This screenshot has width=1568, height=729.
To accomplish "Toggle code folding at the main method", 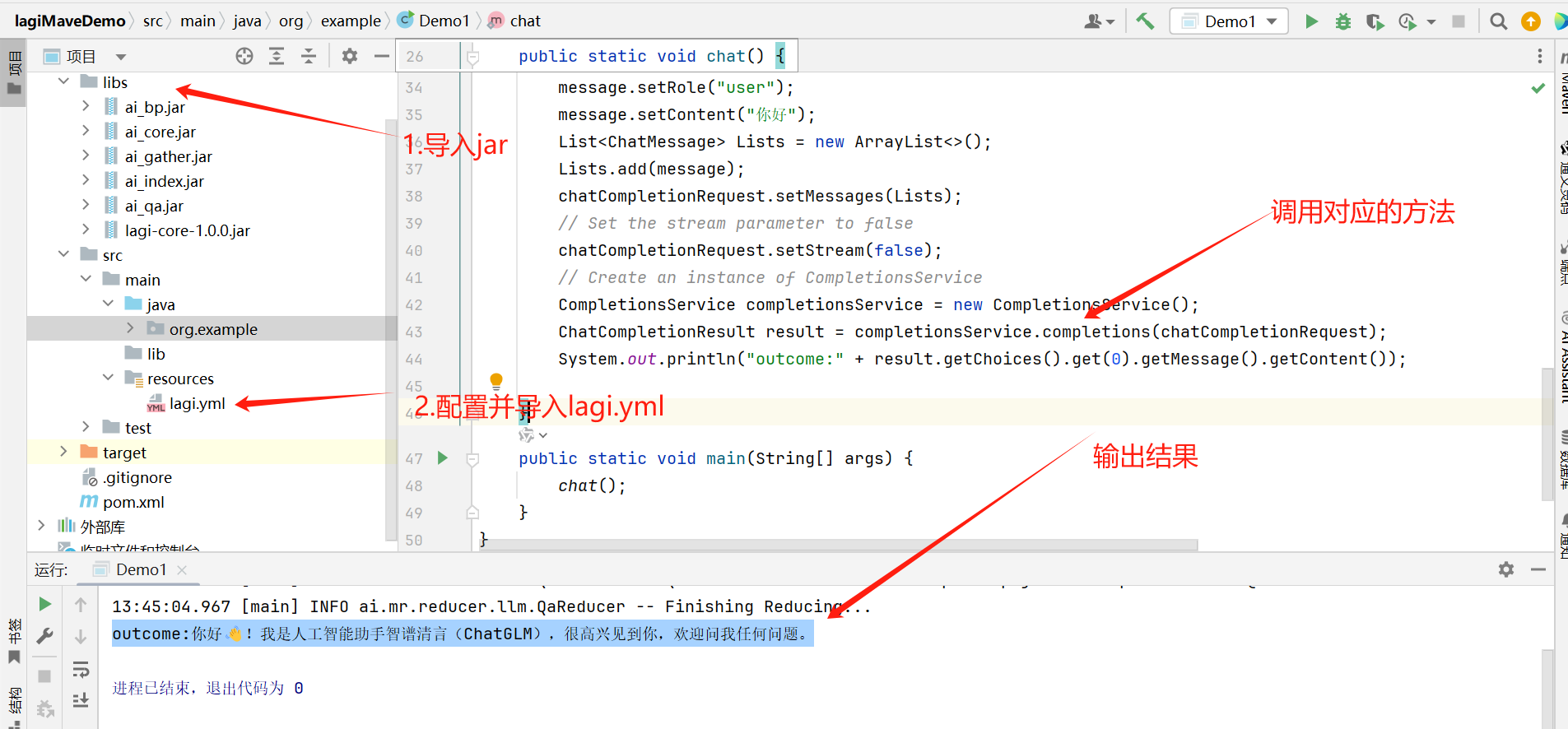I will (473, 459).
